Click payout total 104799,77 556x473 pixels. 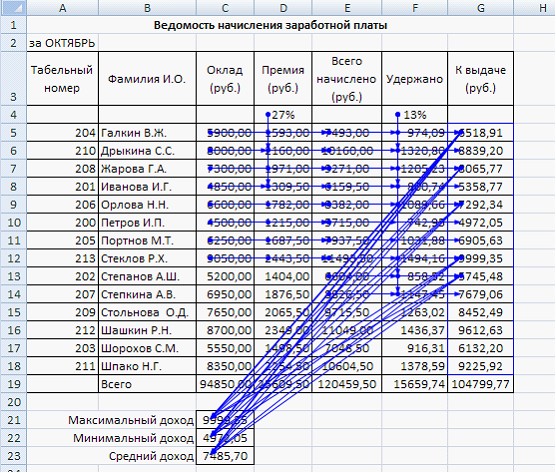pos(480,384)
